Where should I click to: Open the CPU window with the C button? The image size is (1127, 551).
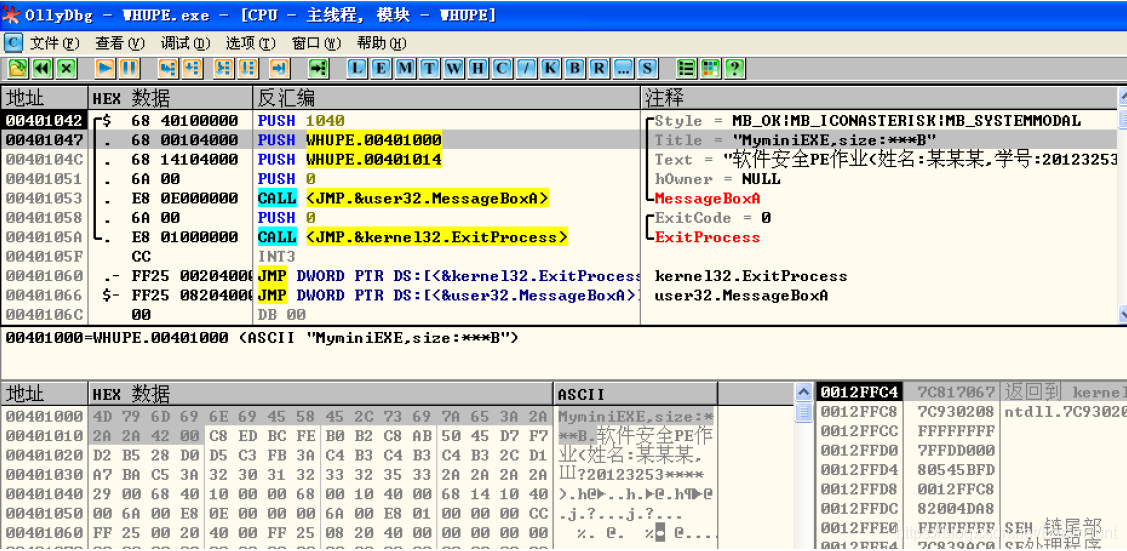(502, 68)
